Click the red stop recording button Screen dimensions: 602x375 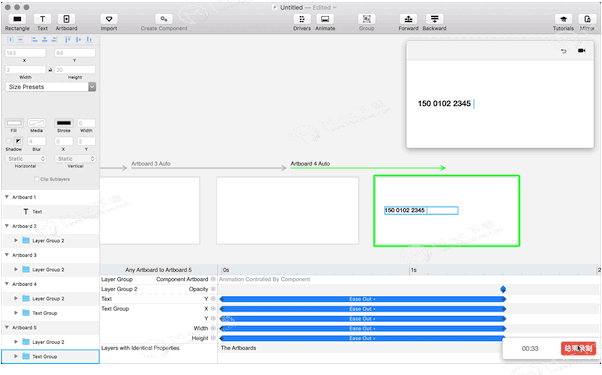[578, 349]
